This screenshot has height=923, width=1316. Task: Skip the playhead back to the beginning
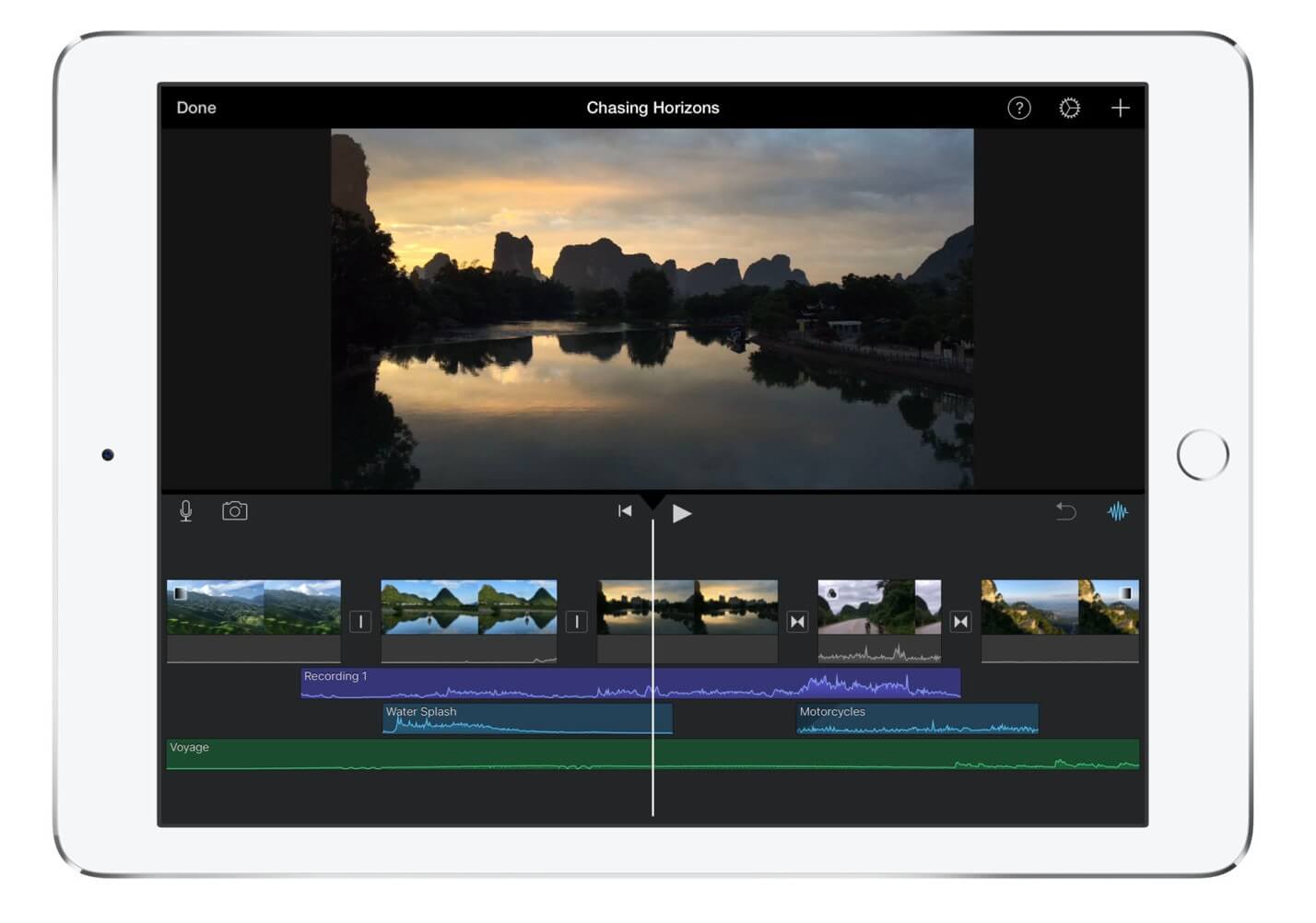(625, 510)
